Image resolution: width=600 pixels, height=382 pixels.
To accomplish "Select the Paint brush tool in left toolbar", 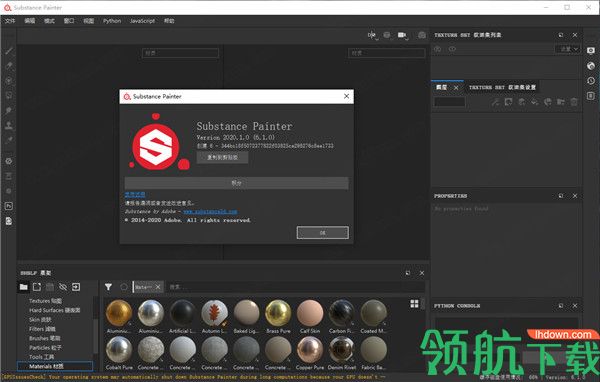I will pyautogui.click(x=9, y=51).
